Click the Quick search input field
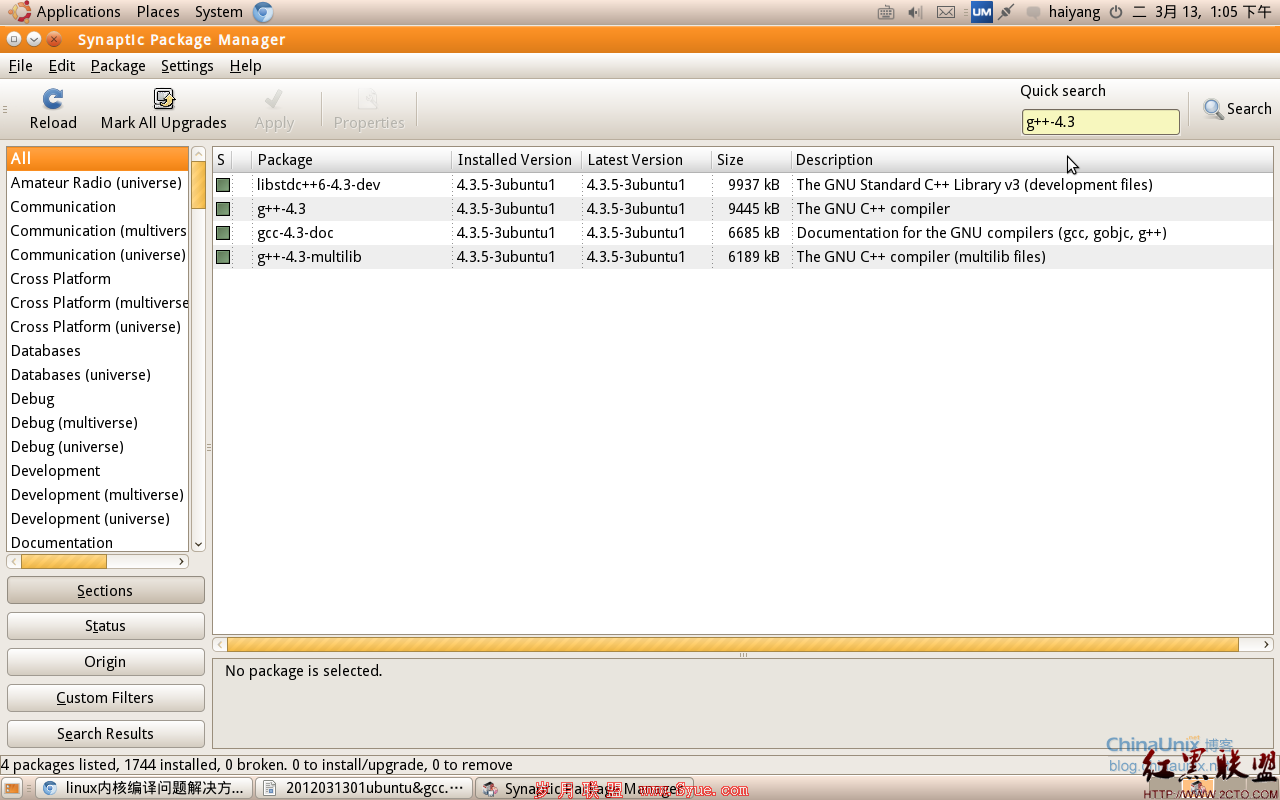 point(1100,122)
